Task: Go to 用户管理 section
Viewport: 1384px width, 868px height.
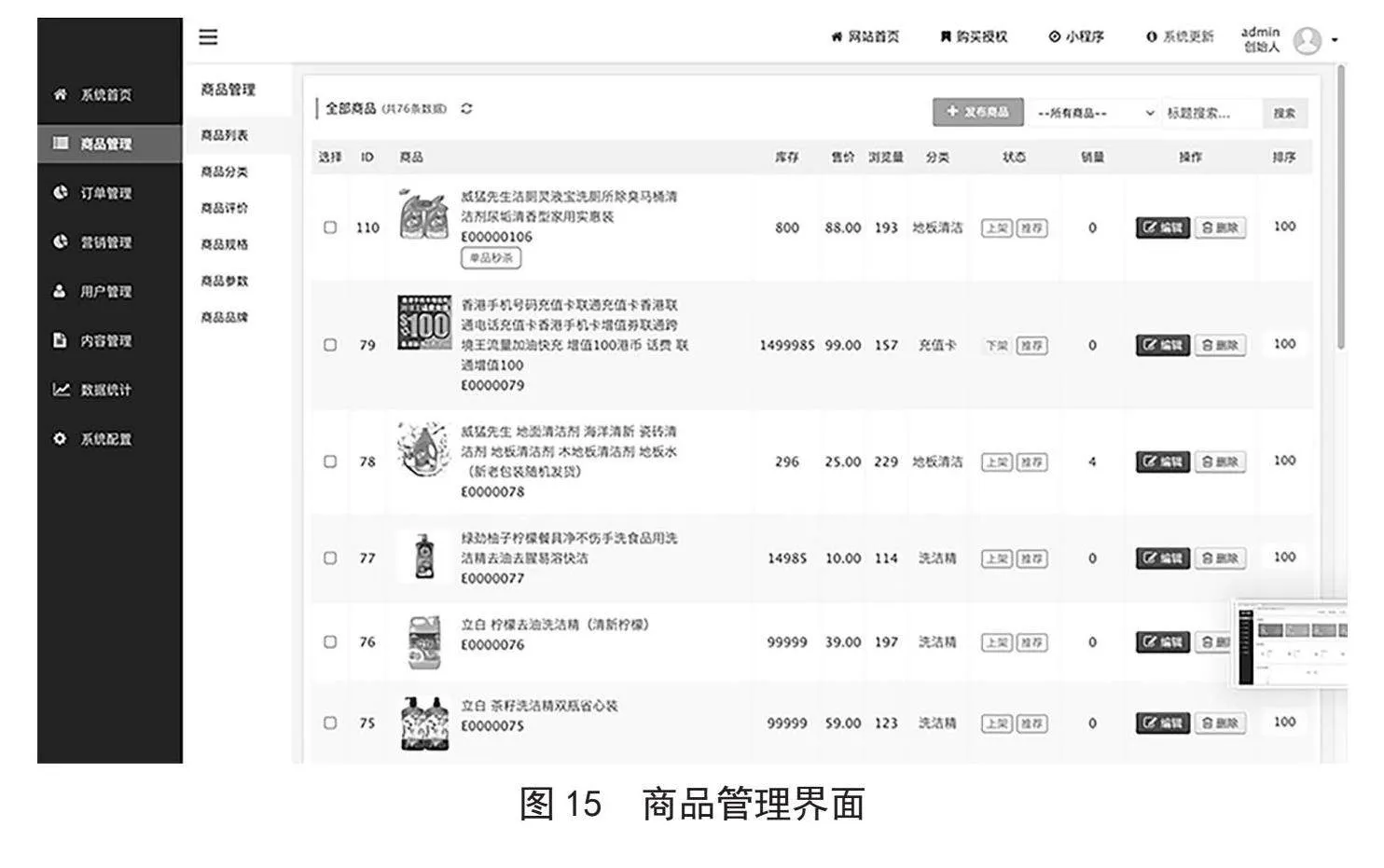Action: [x=93, y=292]
